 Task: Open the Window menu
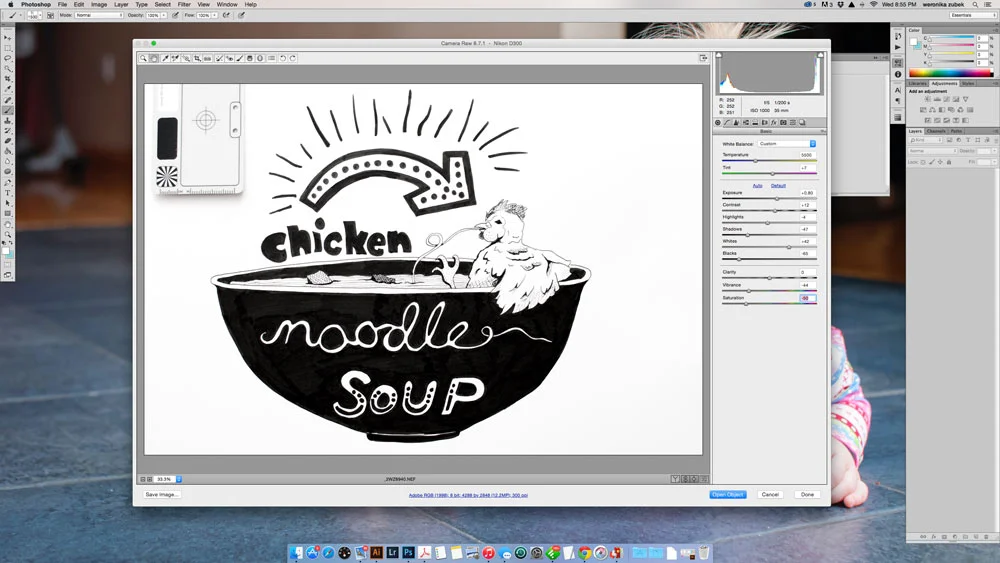(226, 4)
